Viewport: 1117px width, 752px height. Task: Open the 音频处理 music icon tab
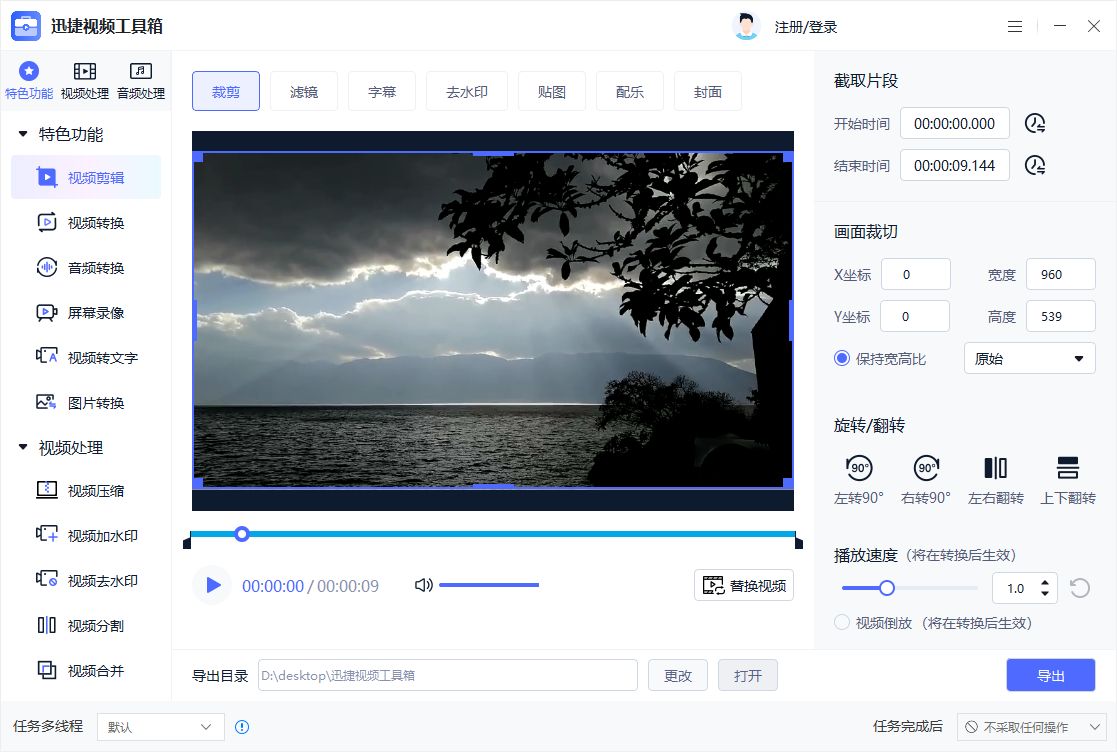[140, 80]
